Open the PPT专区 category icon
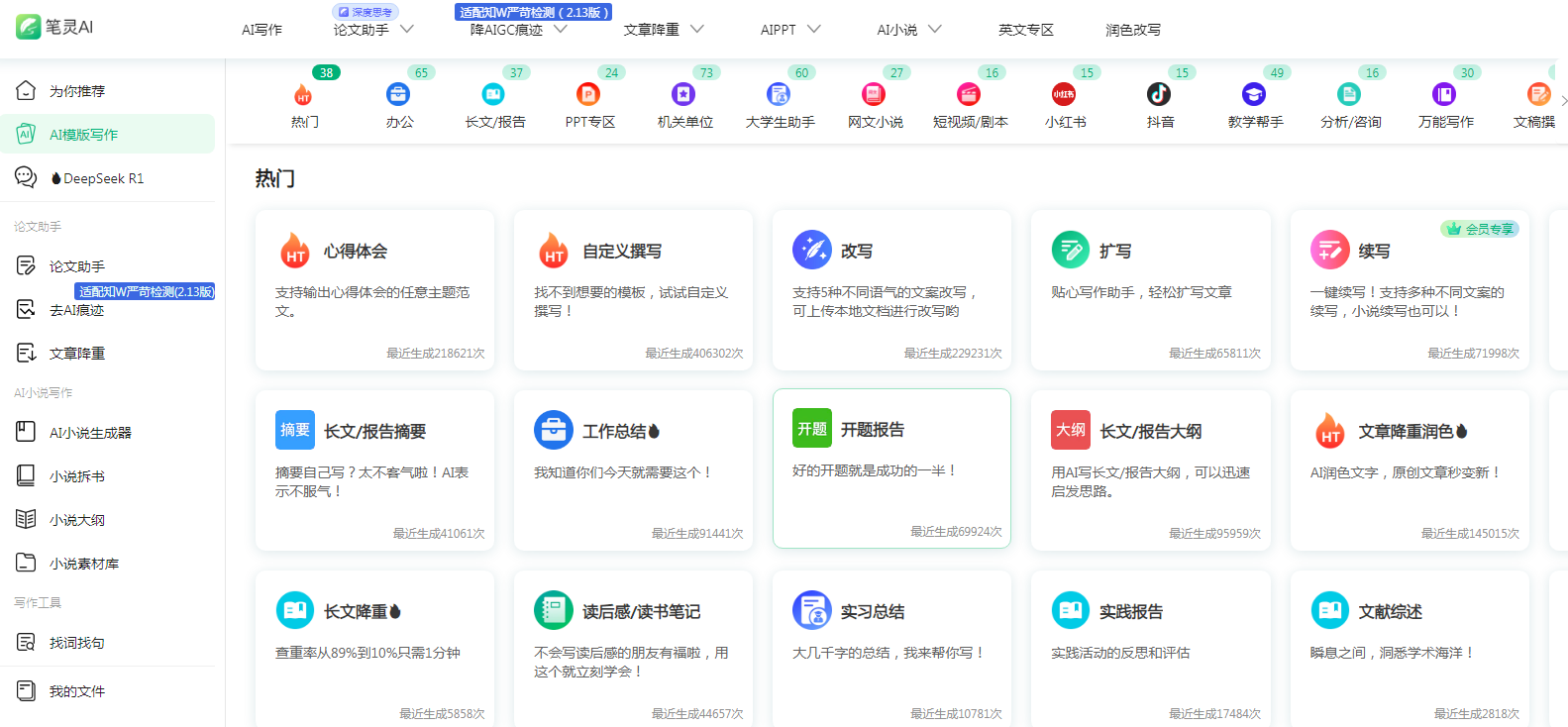 click(588, 94)
